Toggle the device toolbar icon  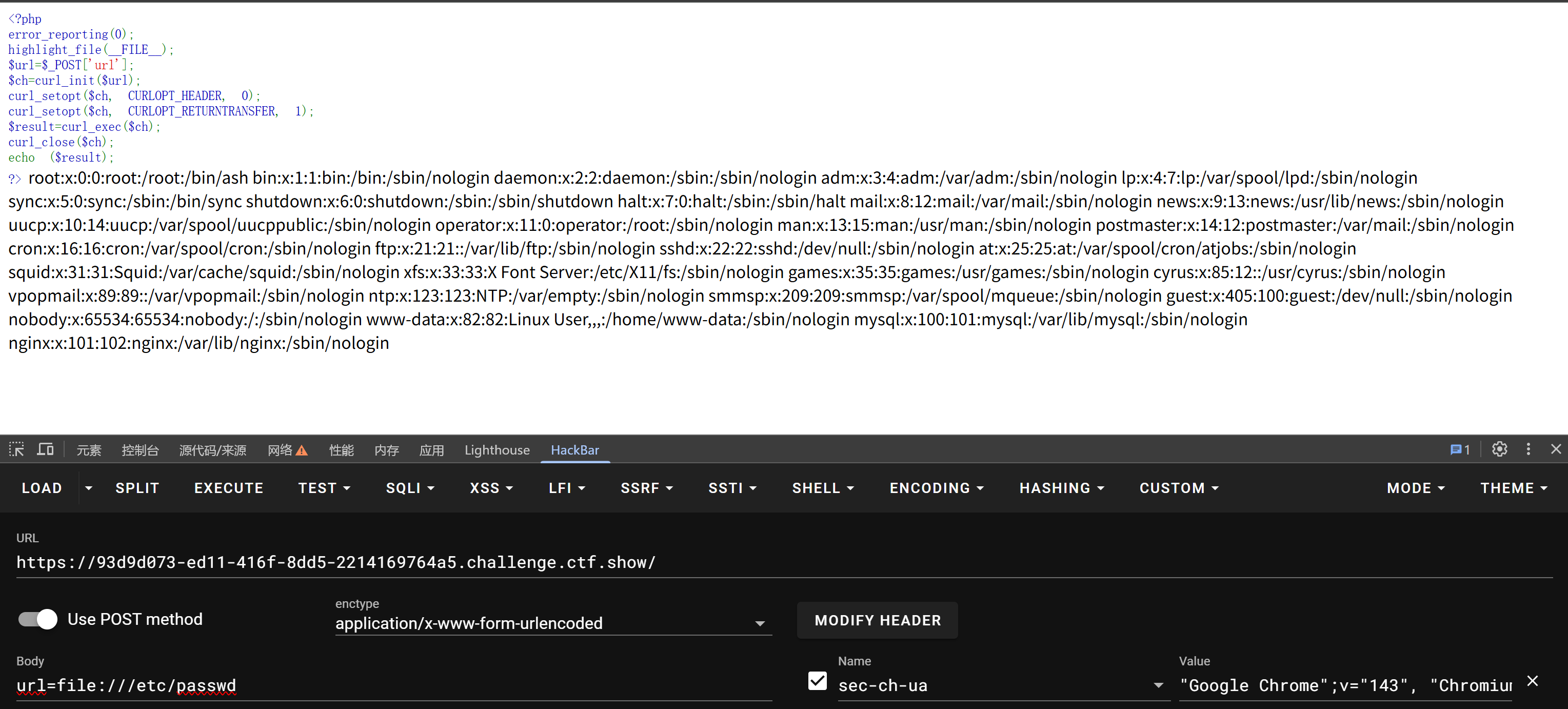point(45,450)
